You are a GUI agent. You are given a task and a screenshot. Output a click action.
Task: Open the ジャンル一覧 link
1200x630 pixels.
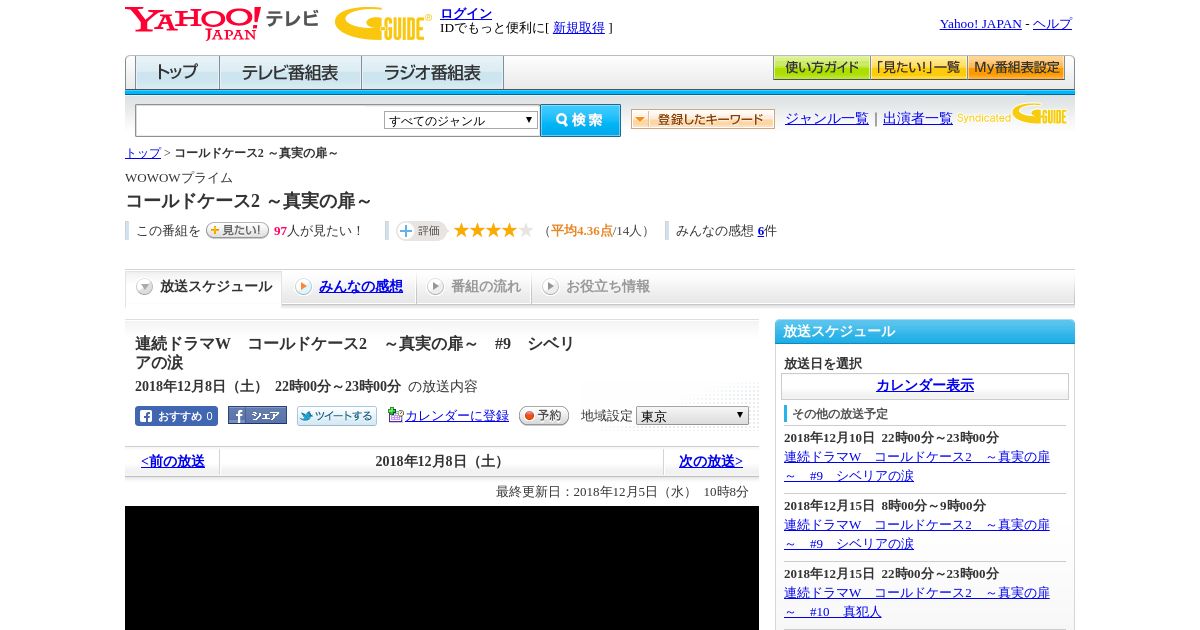click(827, 118)
